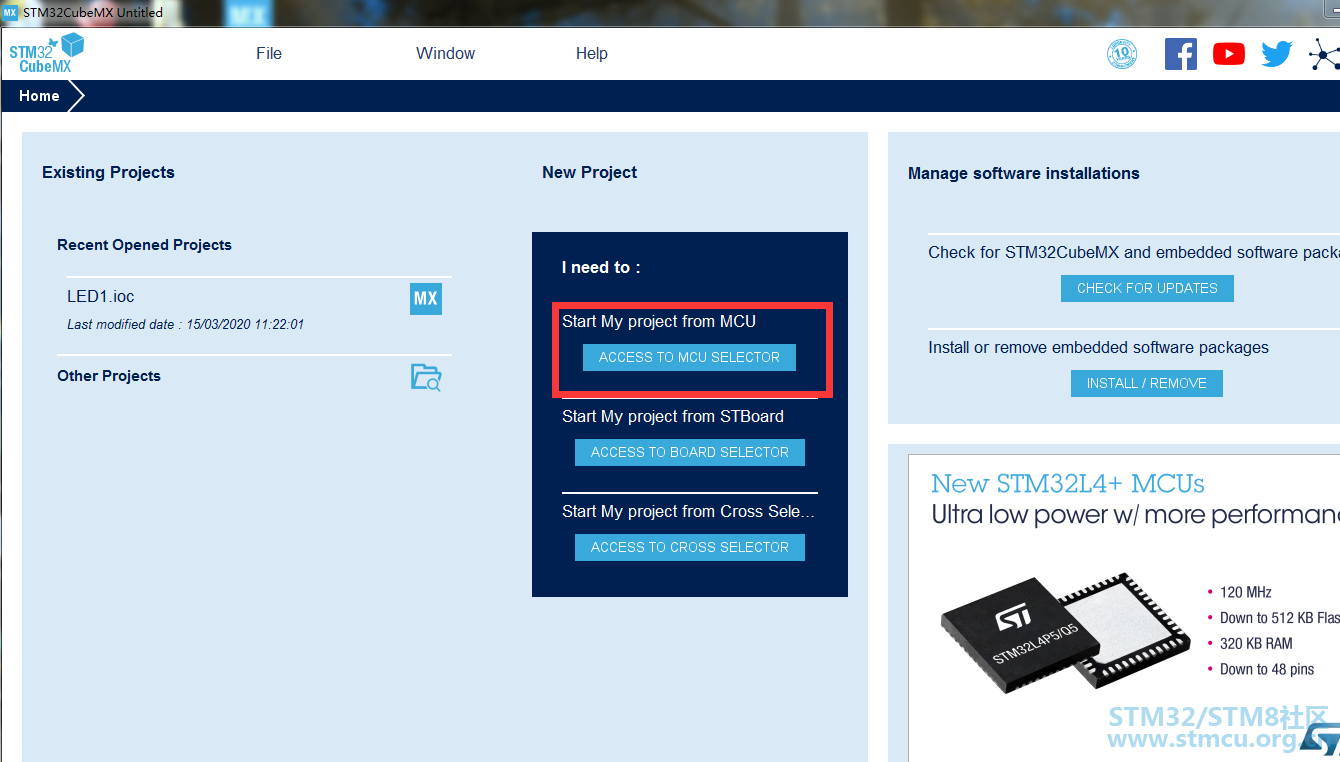Click ACCESS TO MCU SELECTOR button
Viewport: 1340px width, 762px height.
[x=690, y=357]
